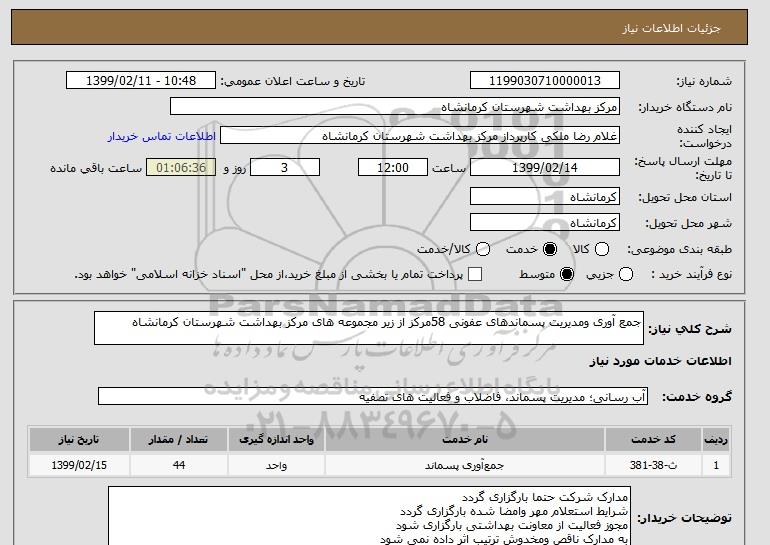Click service name cell جمع‌آوری پسماند
Screen dimensions: 770x545
465,465
